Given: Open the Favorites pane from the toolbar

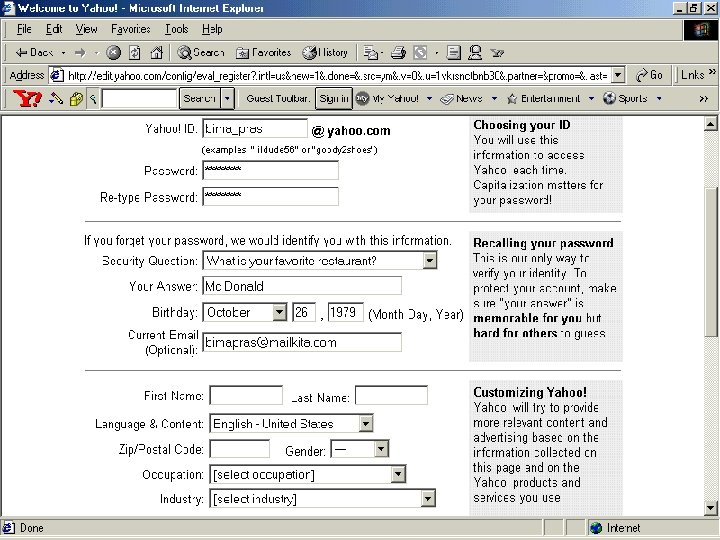Looking at the screenshot, I should 264,53.
